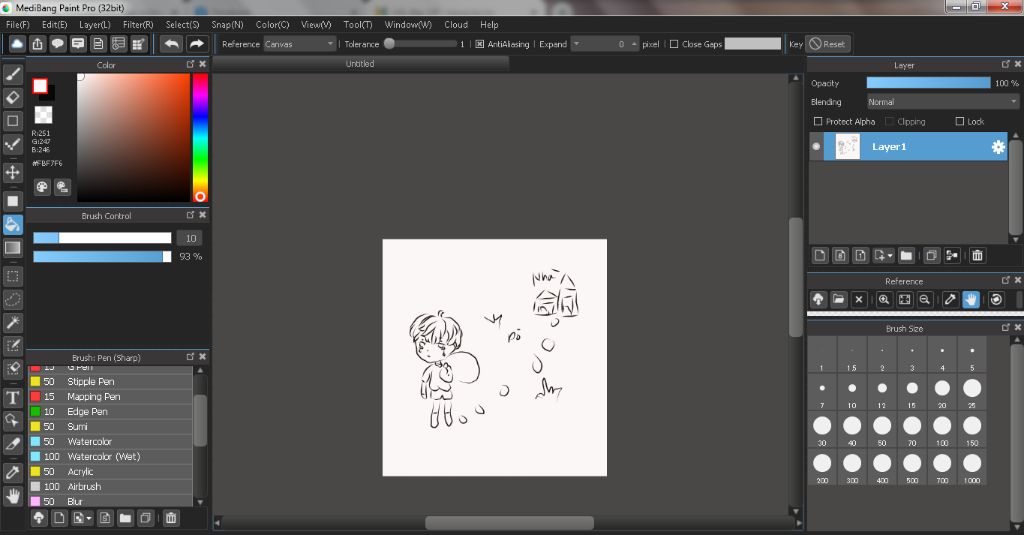Open Layer1 settings gear

tap(998, 147)
